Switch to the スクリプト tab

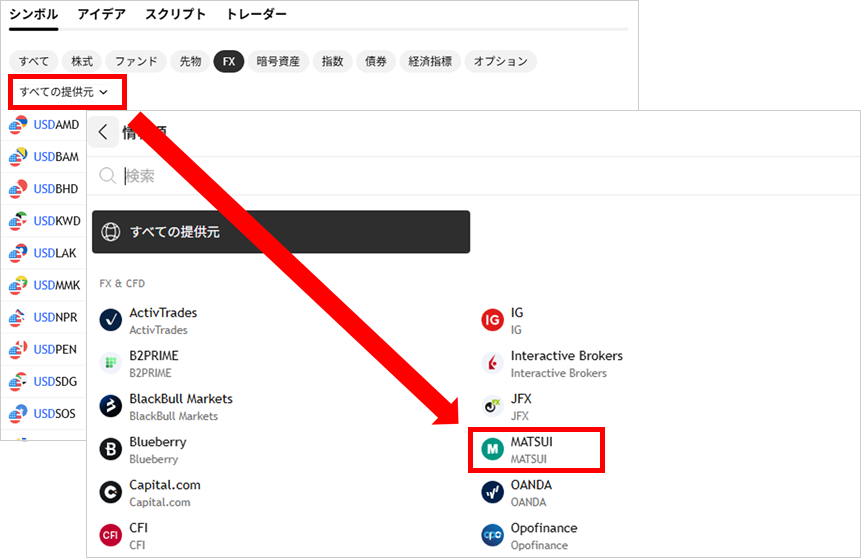pyautogui.click(x=176, y=14)
